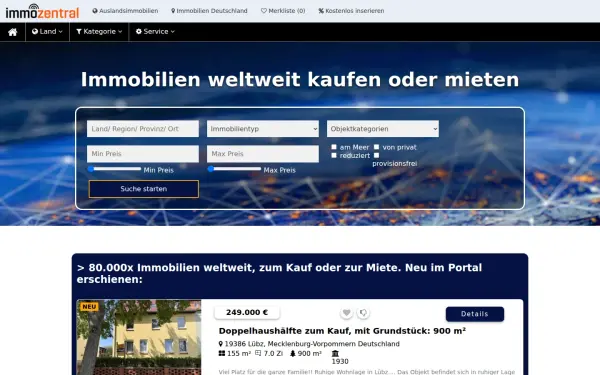
Task: Expand the Land menu
Action: pos(47,32)
